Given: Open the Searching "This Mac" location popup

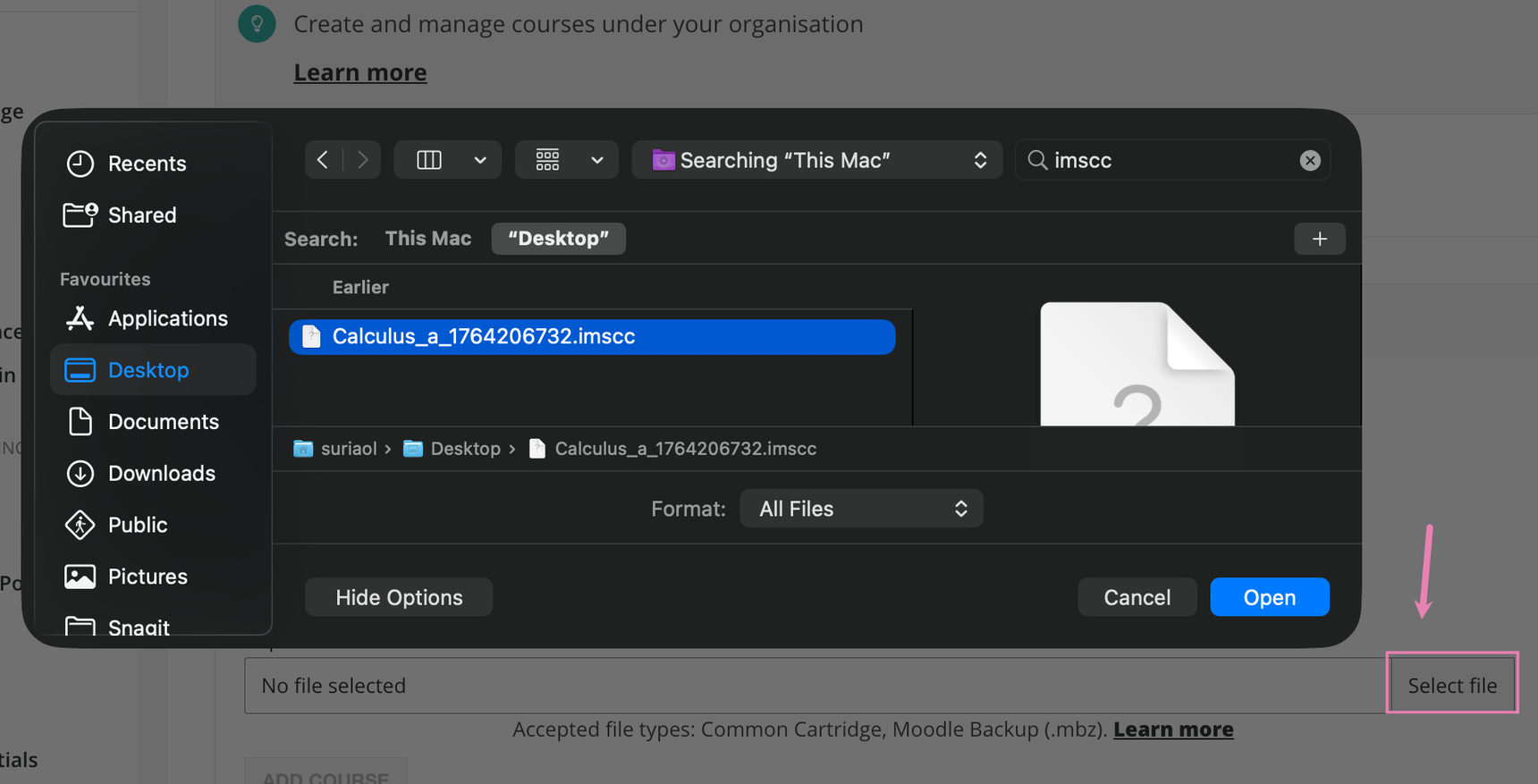Looking at the screenshot, I should click(816, 160).
